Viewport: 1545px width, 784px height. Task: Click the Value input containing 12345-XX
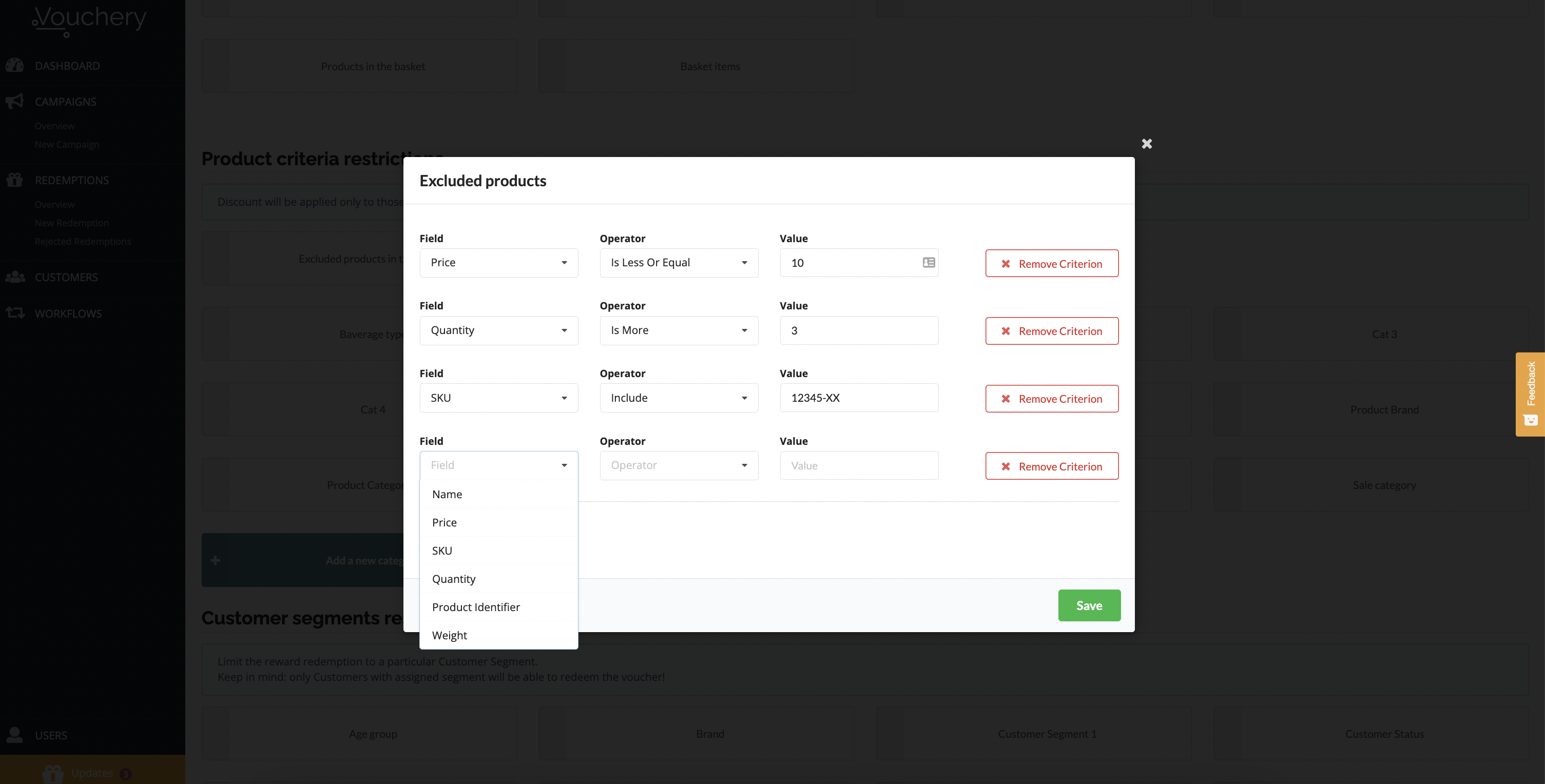858,398
